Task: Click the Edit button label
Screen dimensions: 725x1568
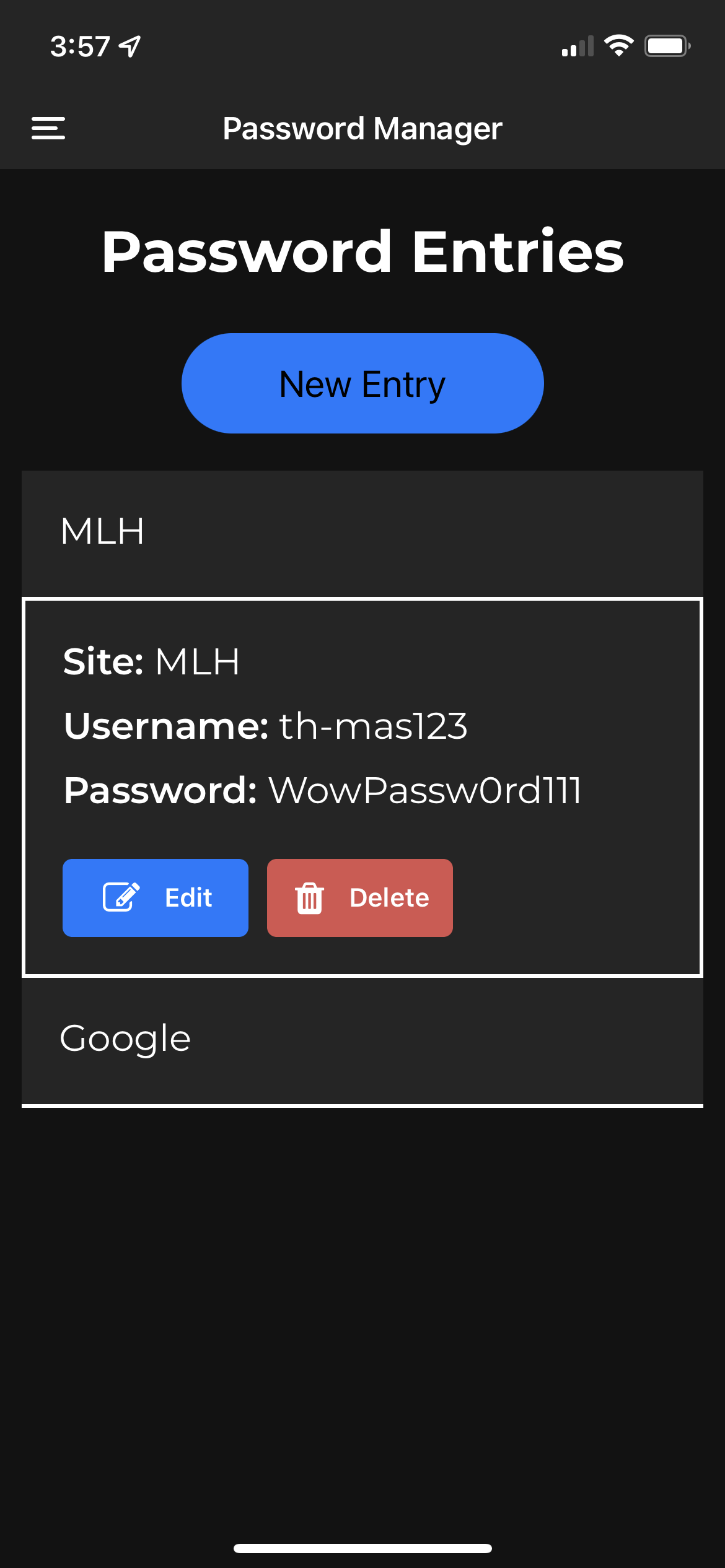Action: 188,898
